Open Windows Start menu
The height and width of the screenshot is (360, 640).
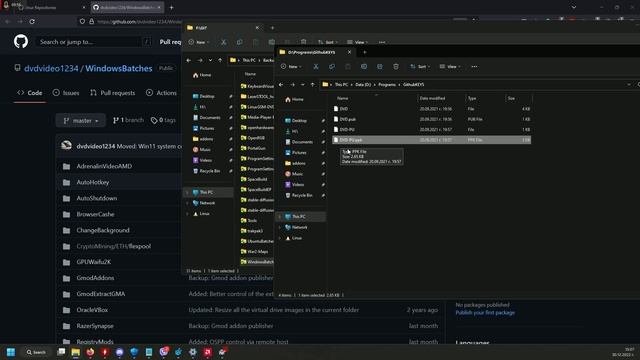(x=11, y=352)
